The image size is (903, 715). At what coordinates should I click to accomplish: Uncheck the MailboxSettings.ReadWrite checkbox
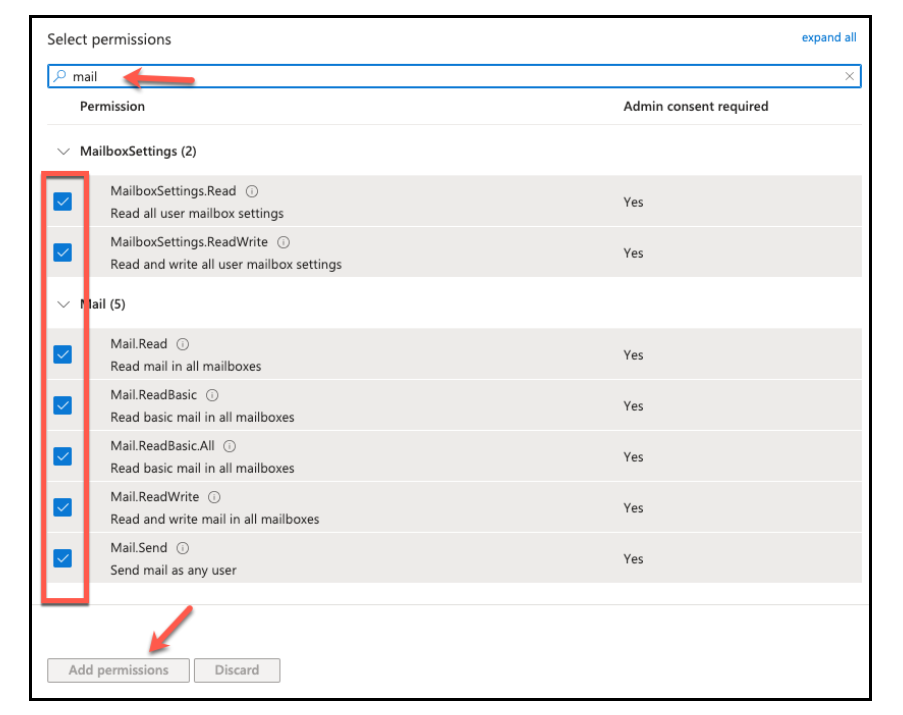[x=63, y=252]
